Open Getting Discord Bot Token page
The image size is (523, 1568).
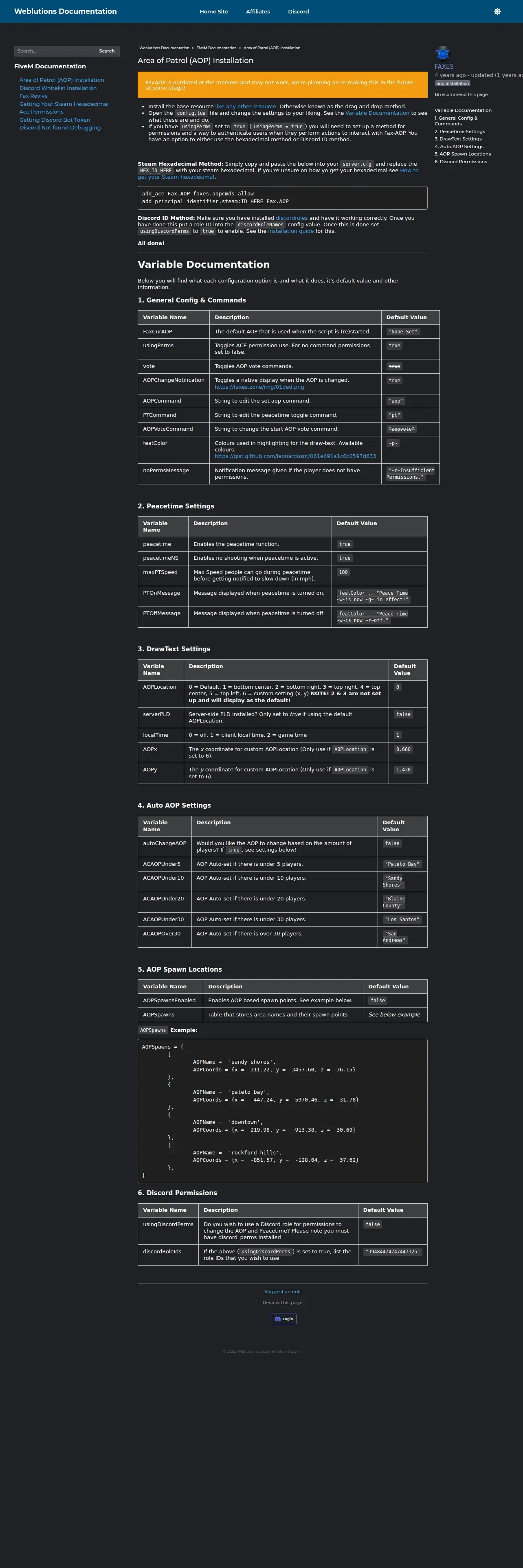tap(55, 120)
